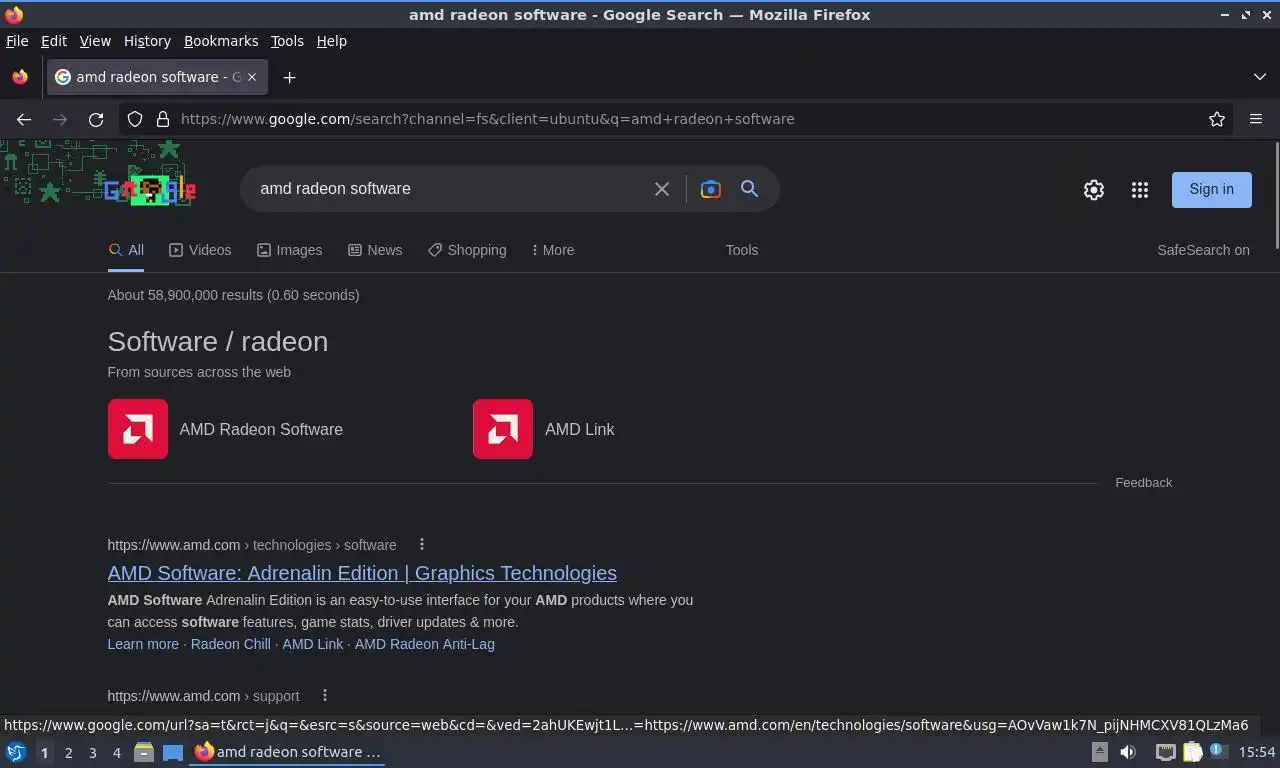This screenshot has height=768, width=1280.
Task: Open the Edit menu
Action: click(54, 41)
